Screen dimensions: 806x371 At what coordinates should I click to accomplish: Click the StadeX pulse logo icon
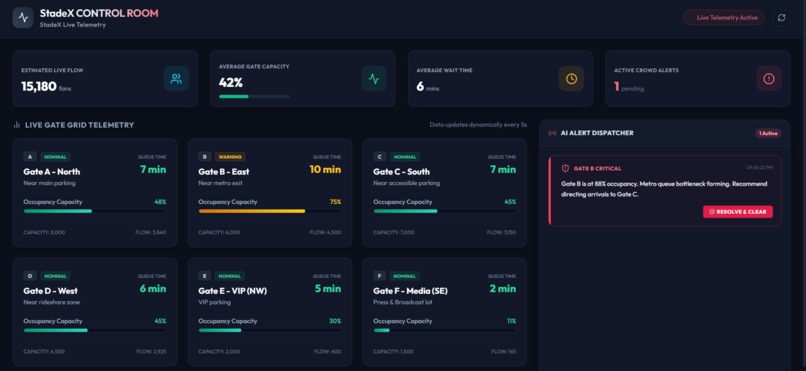(x=23, y=17)
